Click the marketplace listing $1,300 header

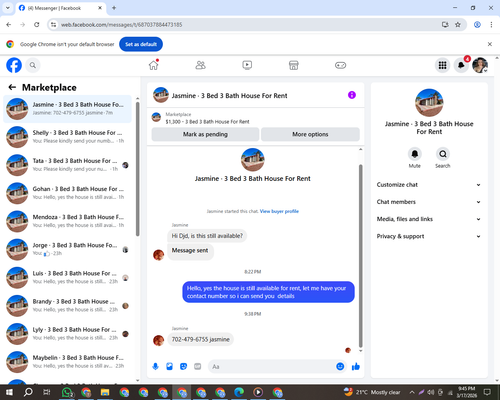pyautogui.click(x=207, y=122)
